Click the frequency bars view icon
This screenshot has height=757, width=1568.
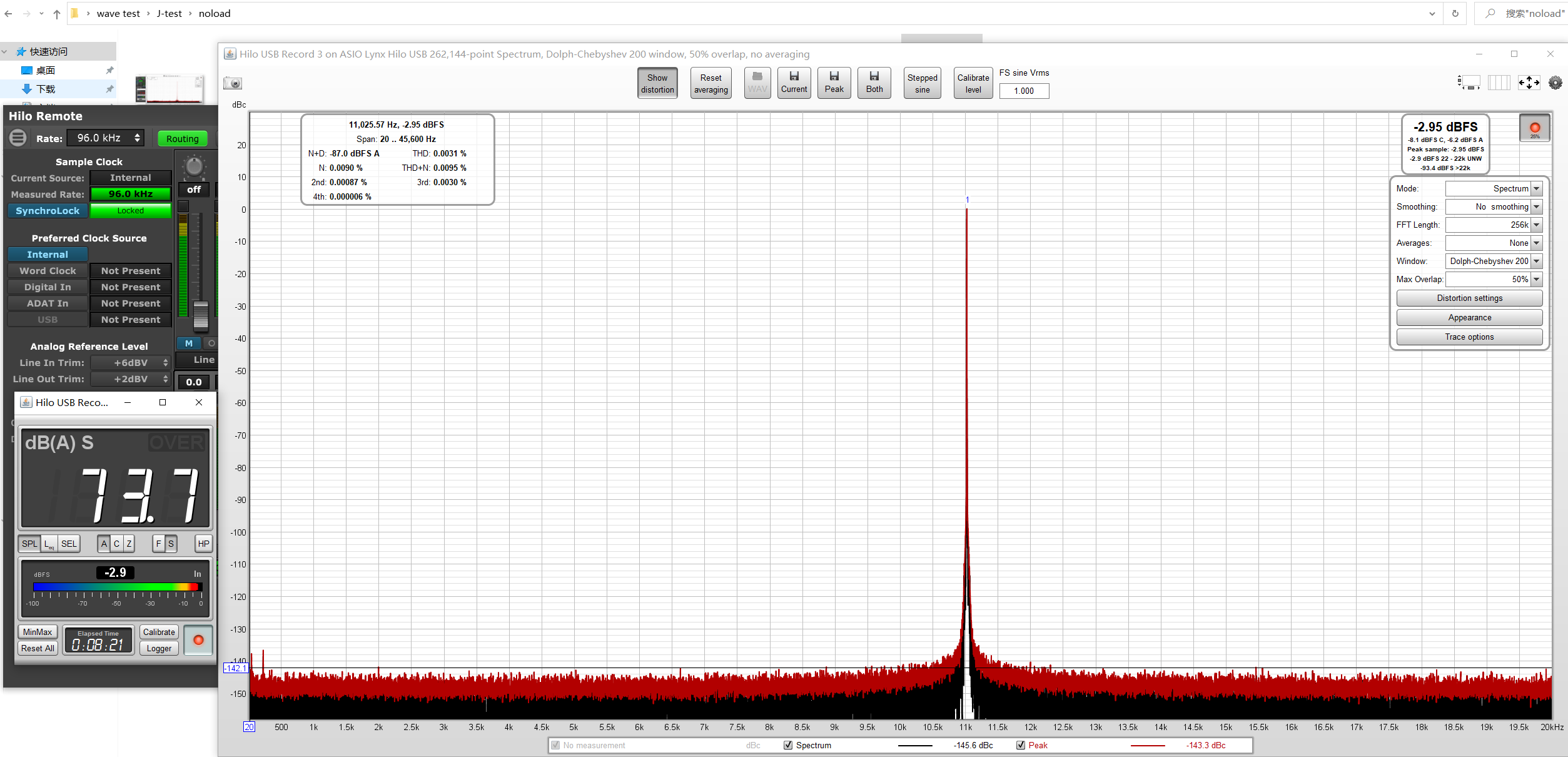pyautogui.click(x=1499, y=82)
